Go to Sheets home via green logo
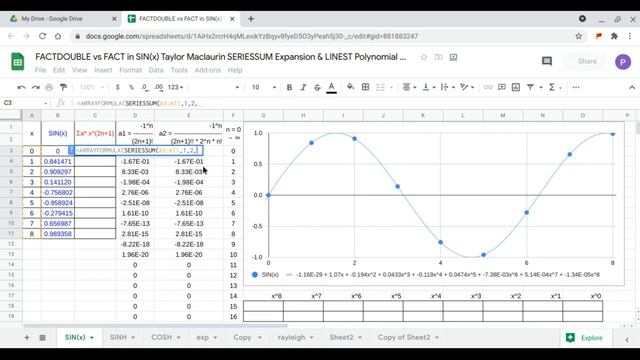640x360 pixels. pyautogui.click(x=18, y=62)
